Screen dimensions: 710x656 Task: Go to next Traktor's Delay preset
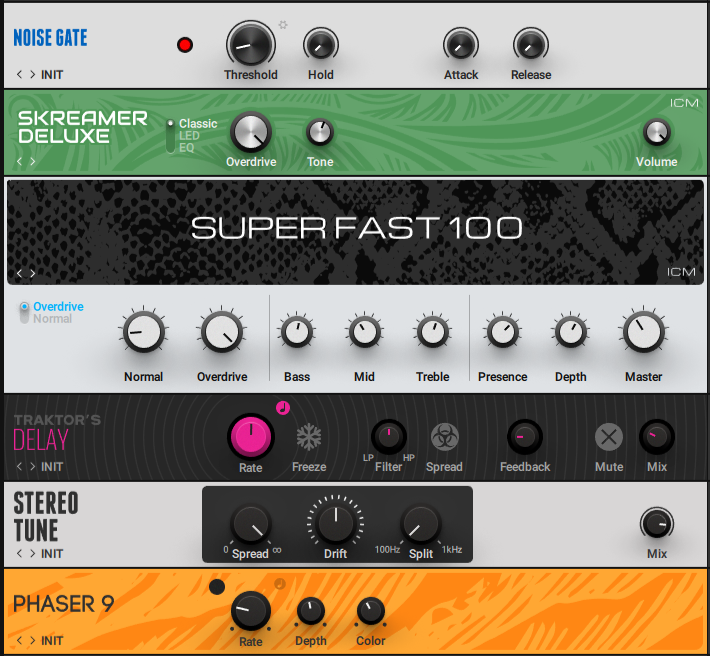(x=33, y=466)
